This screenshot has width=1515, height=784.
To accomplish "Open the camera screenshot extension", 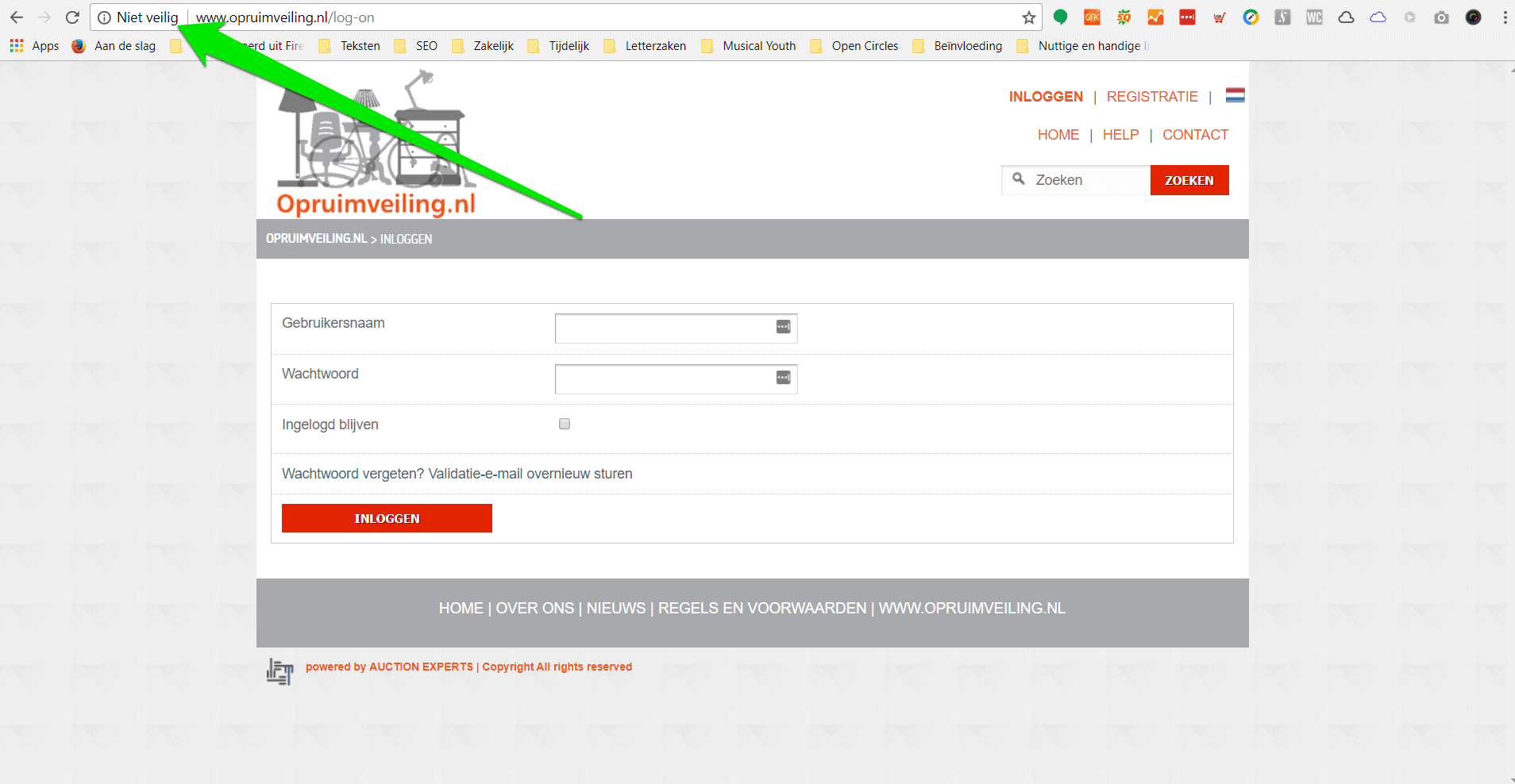I will pyautogui.click(x=1443, y=17).
